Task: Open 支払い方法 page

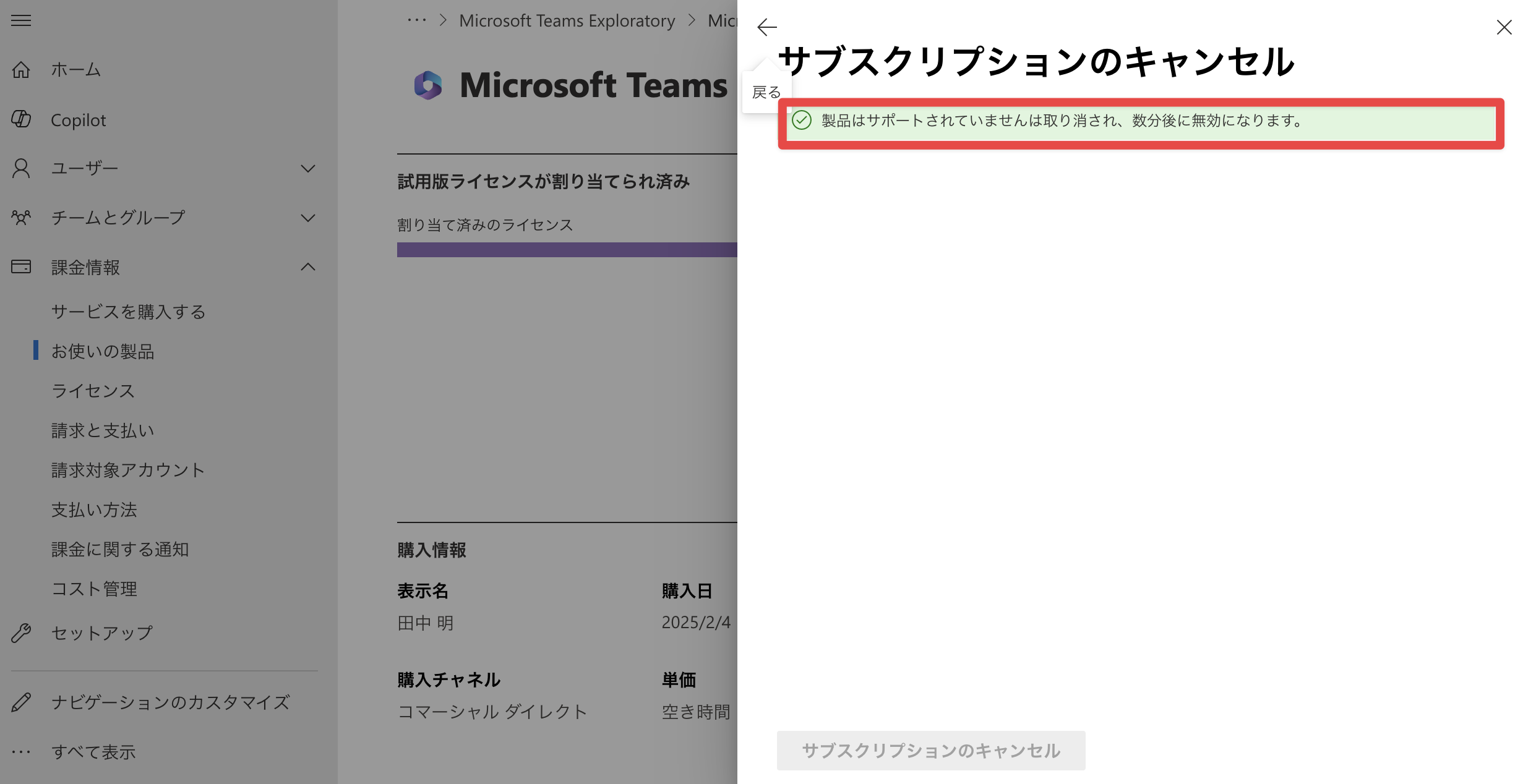Action: click(94, 509)
